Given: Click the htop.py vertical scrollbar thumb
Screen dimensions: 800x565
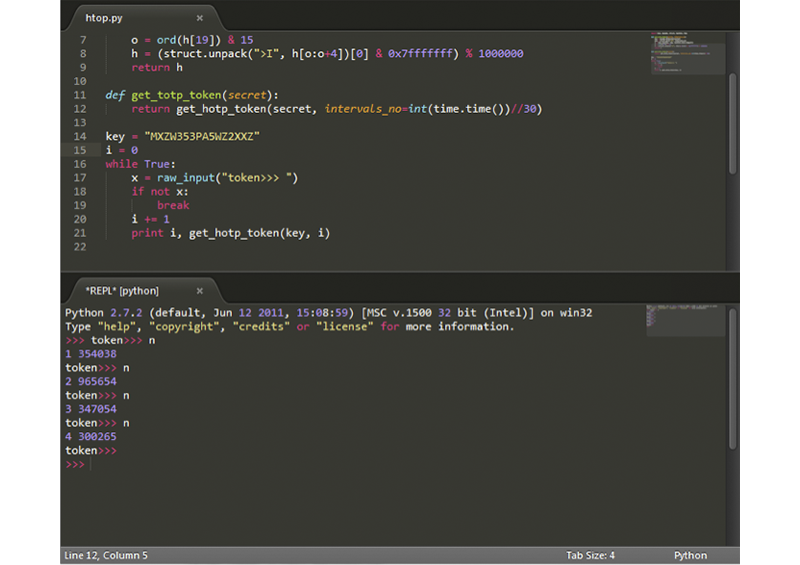Looking at the screenshot, I should [x=733, y=124].
